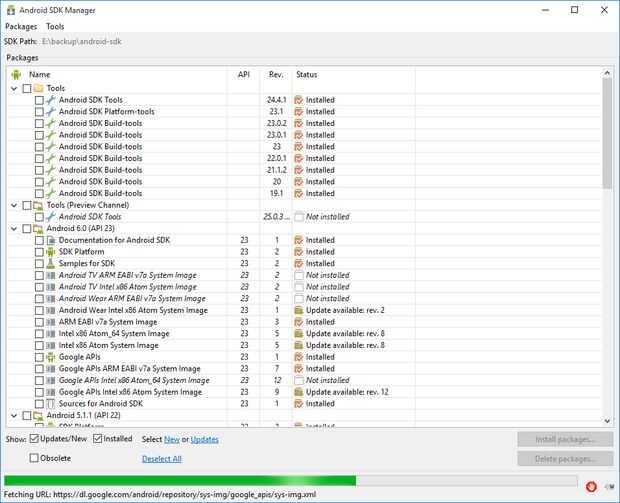Click the Google APIs android icon
Screen dimensions: 620x503
coord(51,357)
